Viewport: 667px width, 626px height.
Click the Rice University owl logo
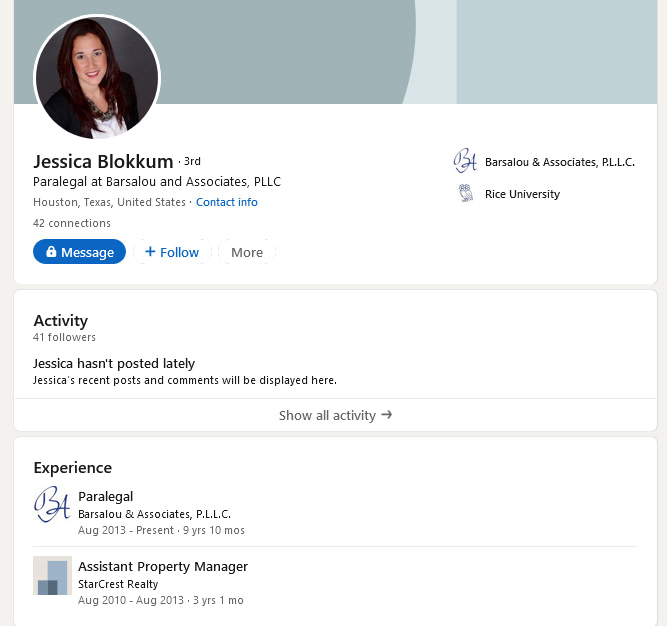466,193
